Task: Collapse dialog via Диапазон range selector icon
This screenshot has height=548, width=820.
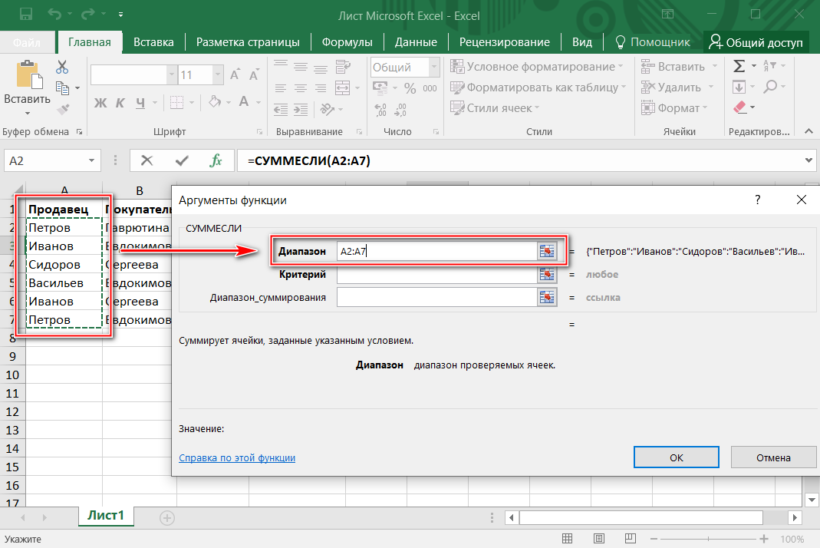Action: click(547, 251)
